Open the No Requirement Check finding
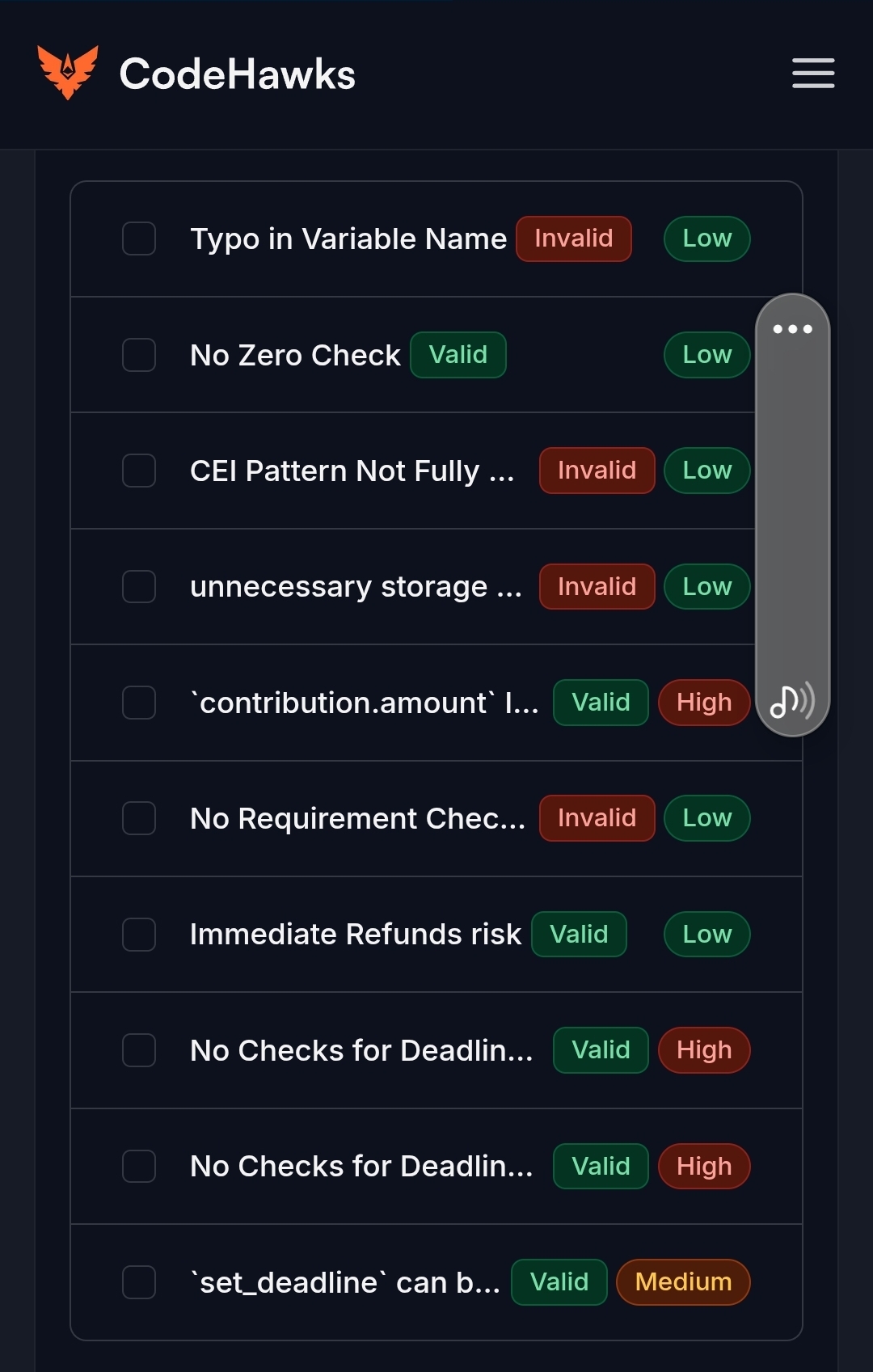This screenshot has width=873, height=1372. coord(357,818)
